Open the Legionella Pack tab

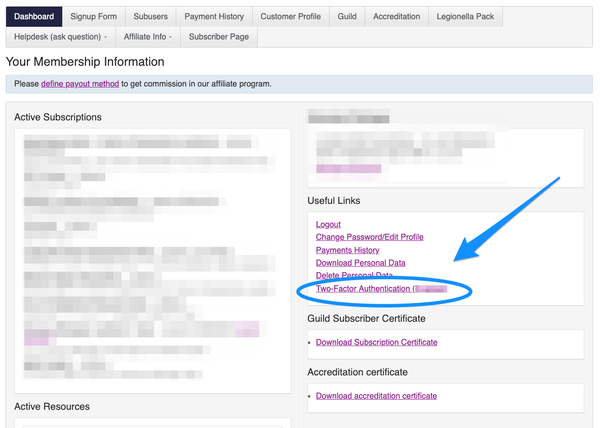click(466, 16)
